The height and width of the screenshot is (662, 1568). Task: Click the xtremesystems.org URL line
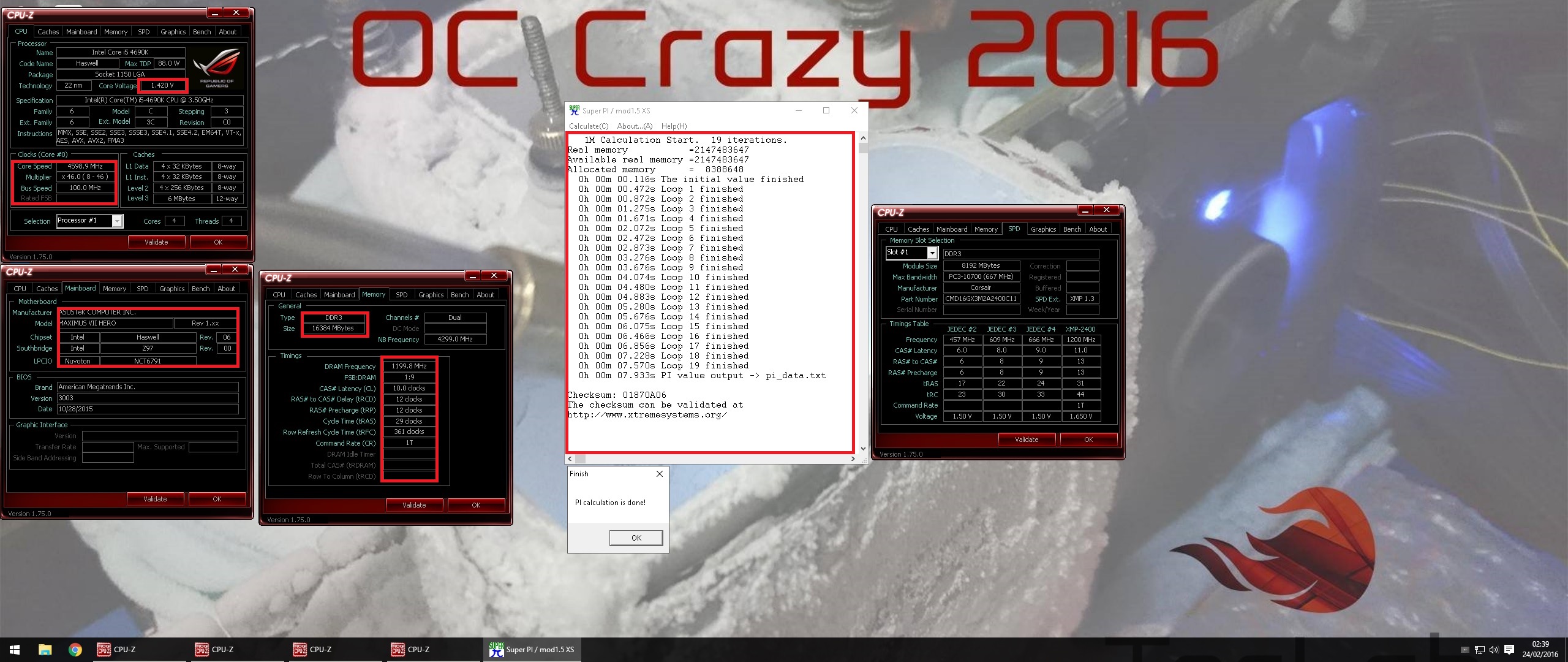(x=647, y=415)
